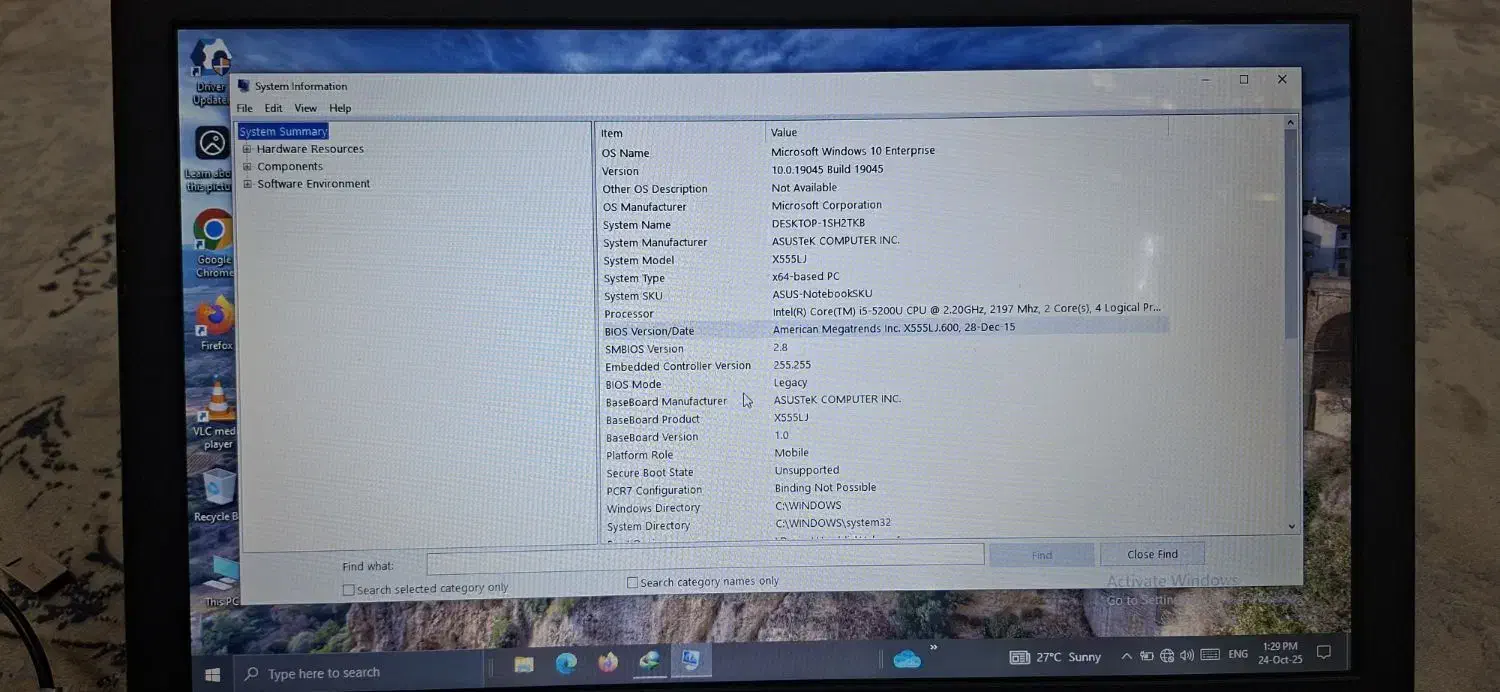The width and height of the screenshot is (1500, 692).
Task: Open the View menu
Action: pyautogui.click(x=305, y=108)
